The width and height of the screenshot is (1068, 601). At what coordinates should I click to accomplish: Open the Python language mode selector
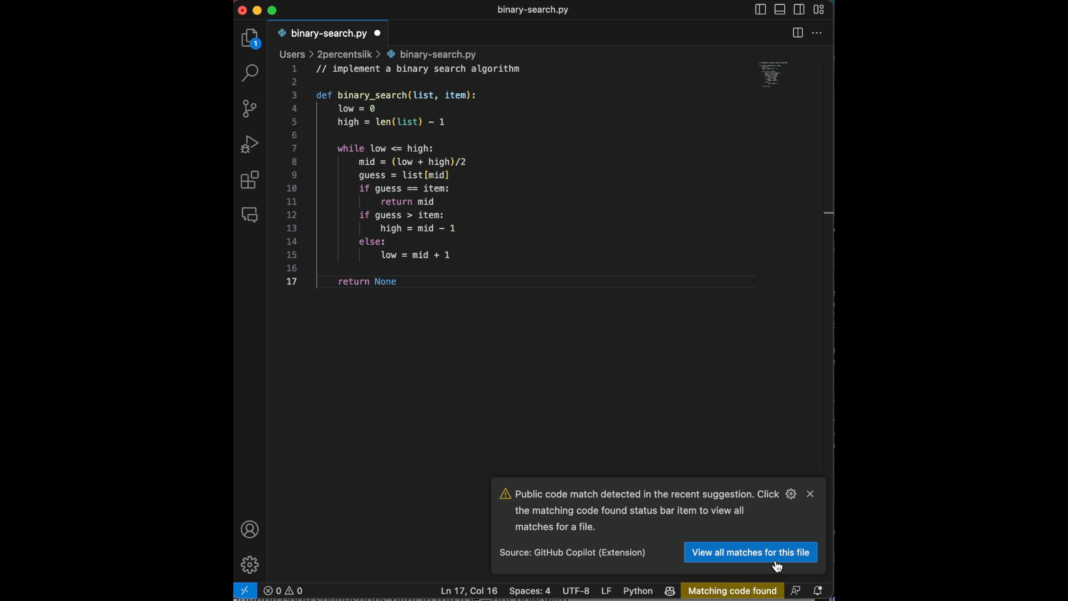click(638, 590)
